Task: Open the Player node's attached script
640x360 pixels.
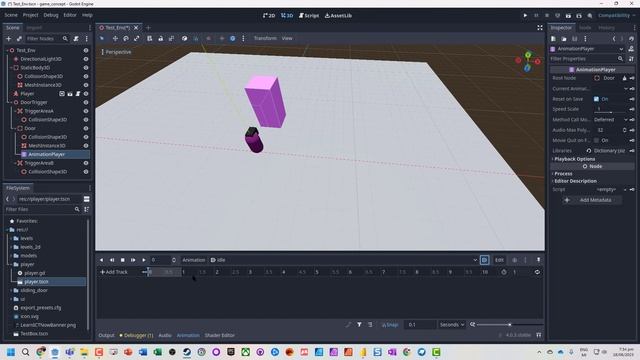Action: [x=78, y=94]
